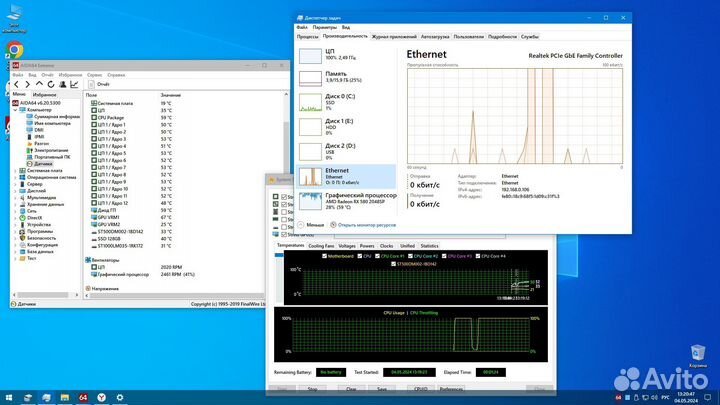Expand the Сеть tree node
This screenshot has height=405, width=720.
pyautogui.click(x=15, y=211)
